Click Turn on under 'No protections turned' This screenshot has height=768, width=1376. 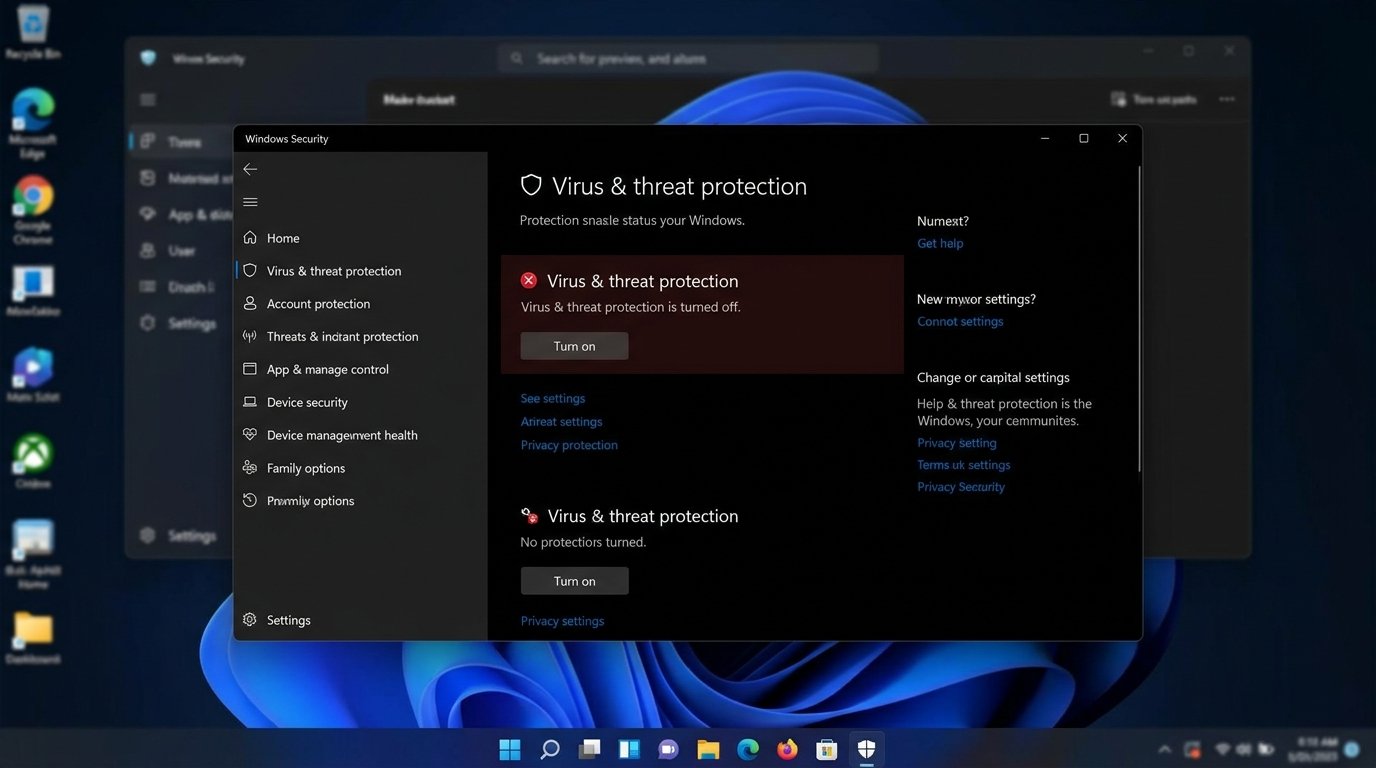point(574,581)
